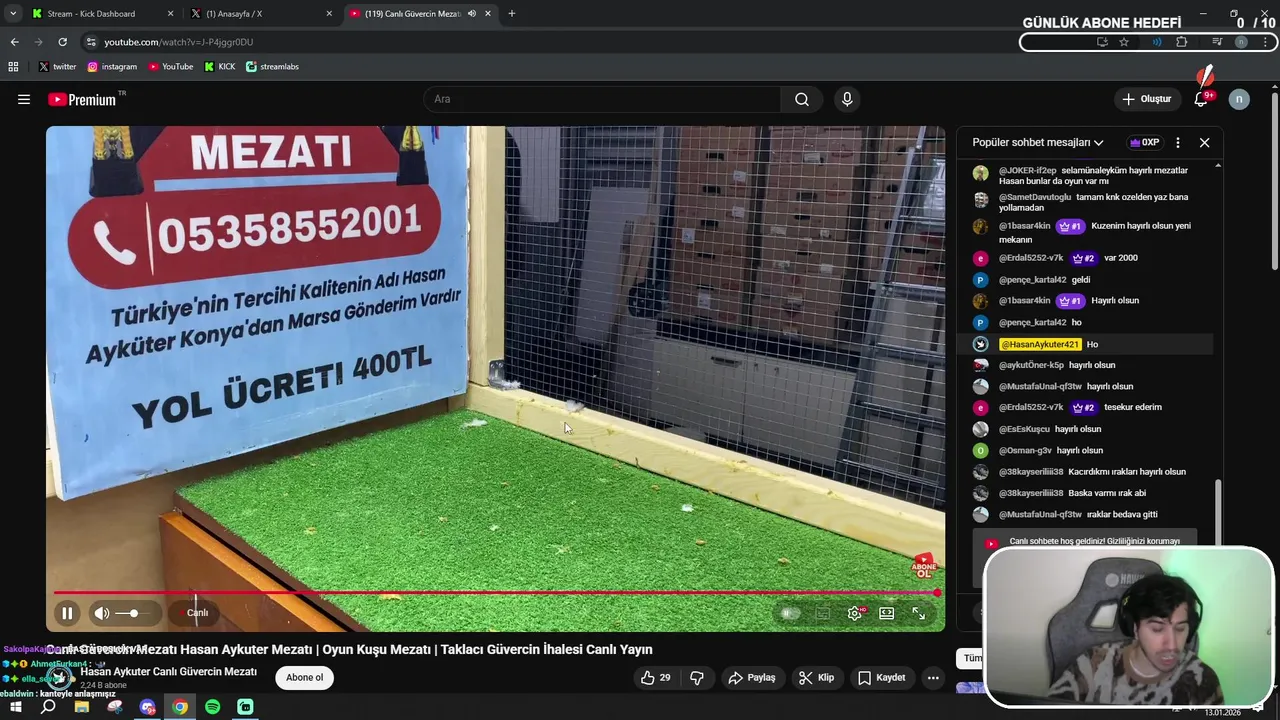
Task: Open video settings gear icon
Action: click(x=855, y=613)
